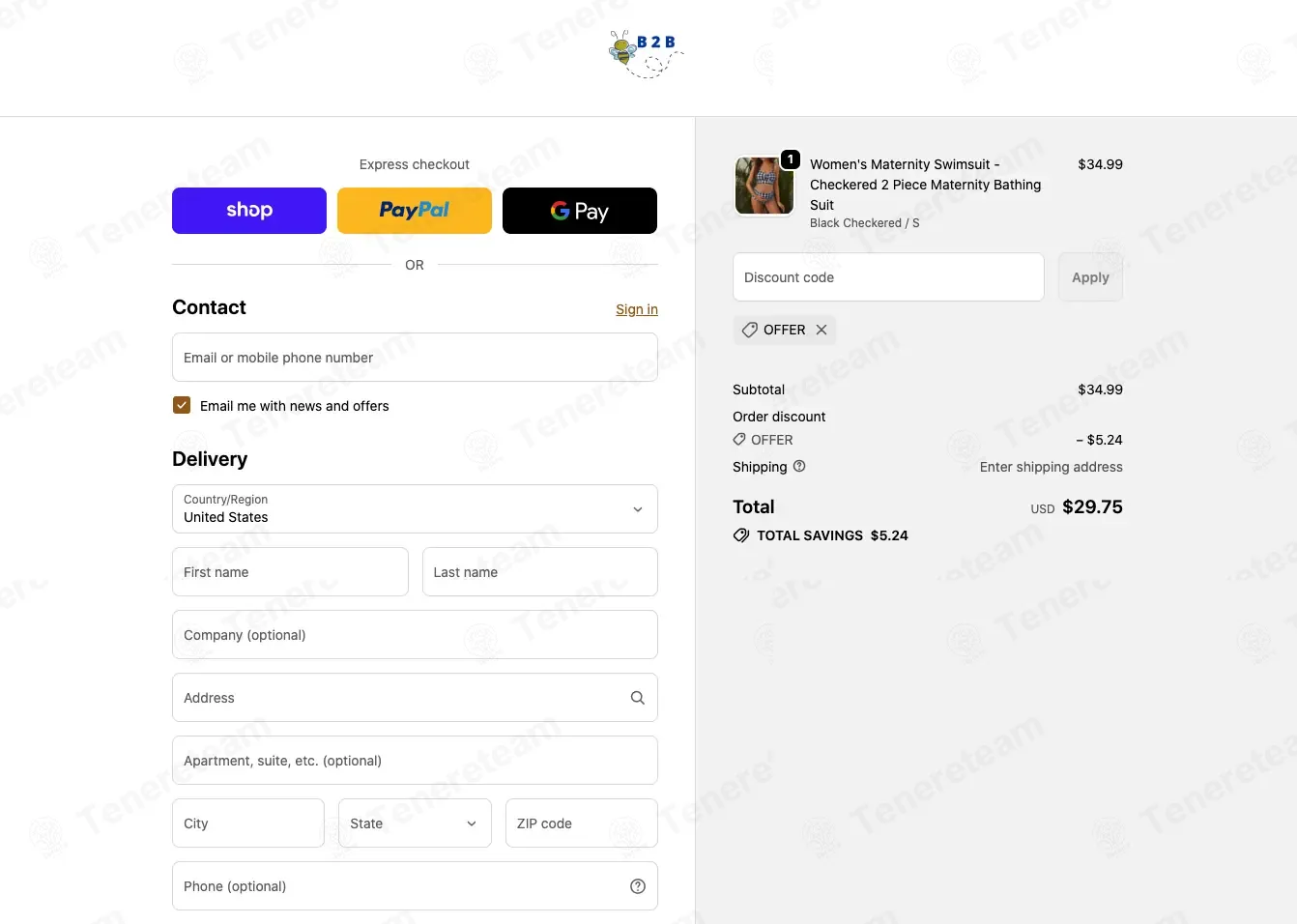Click the Company (optional) field
Screen dimensions: 1297x924
415,635
